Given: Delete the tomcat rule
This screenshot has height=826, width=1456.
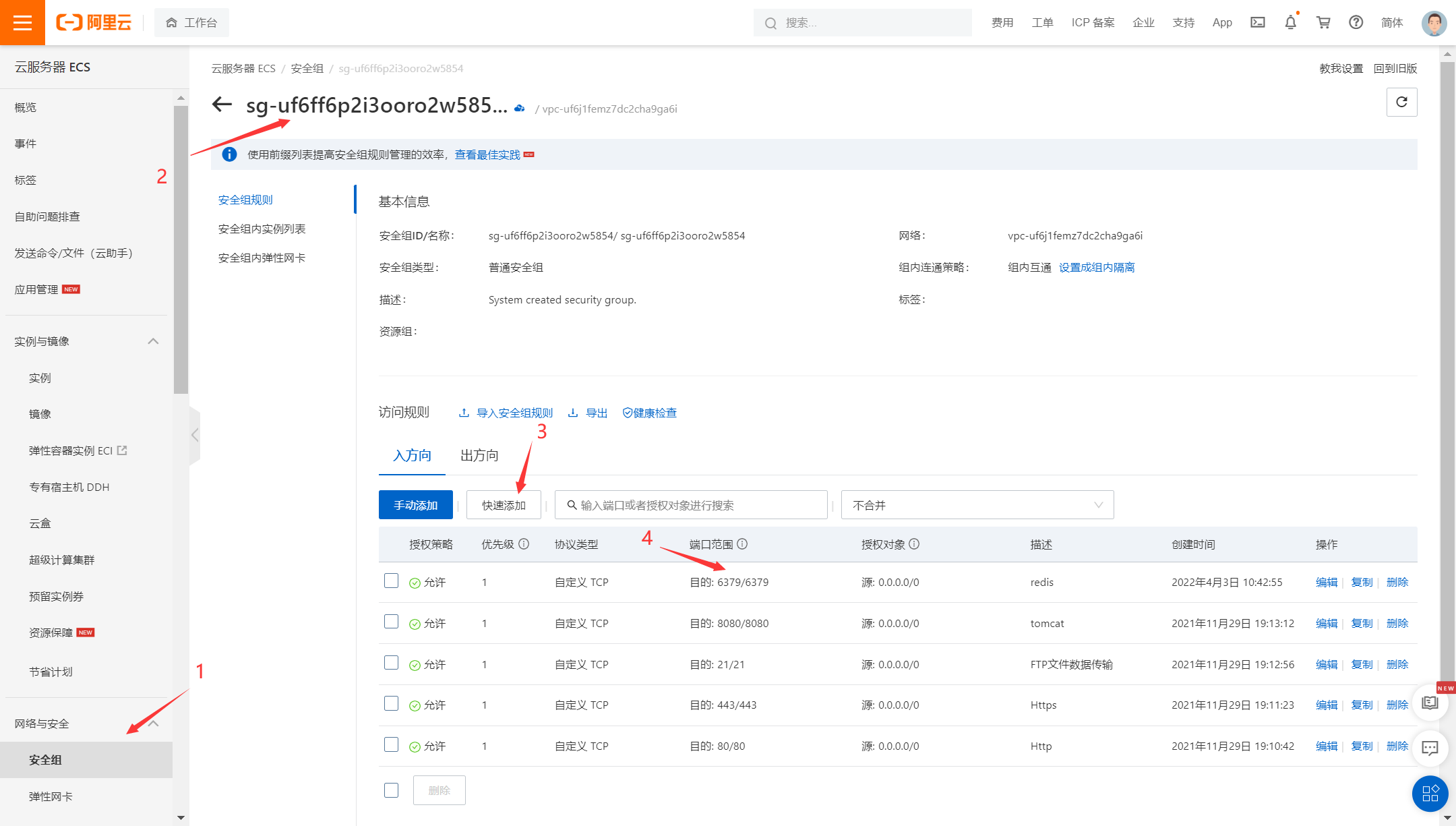Looking at the screenshot, I should click(1397, 623).
